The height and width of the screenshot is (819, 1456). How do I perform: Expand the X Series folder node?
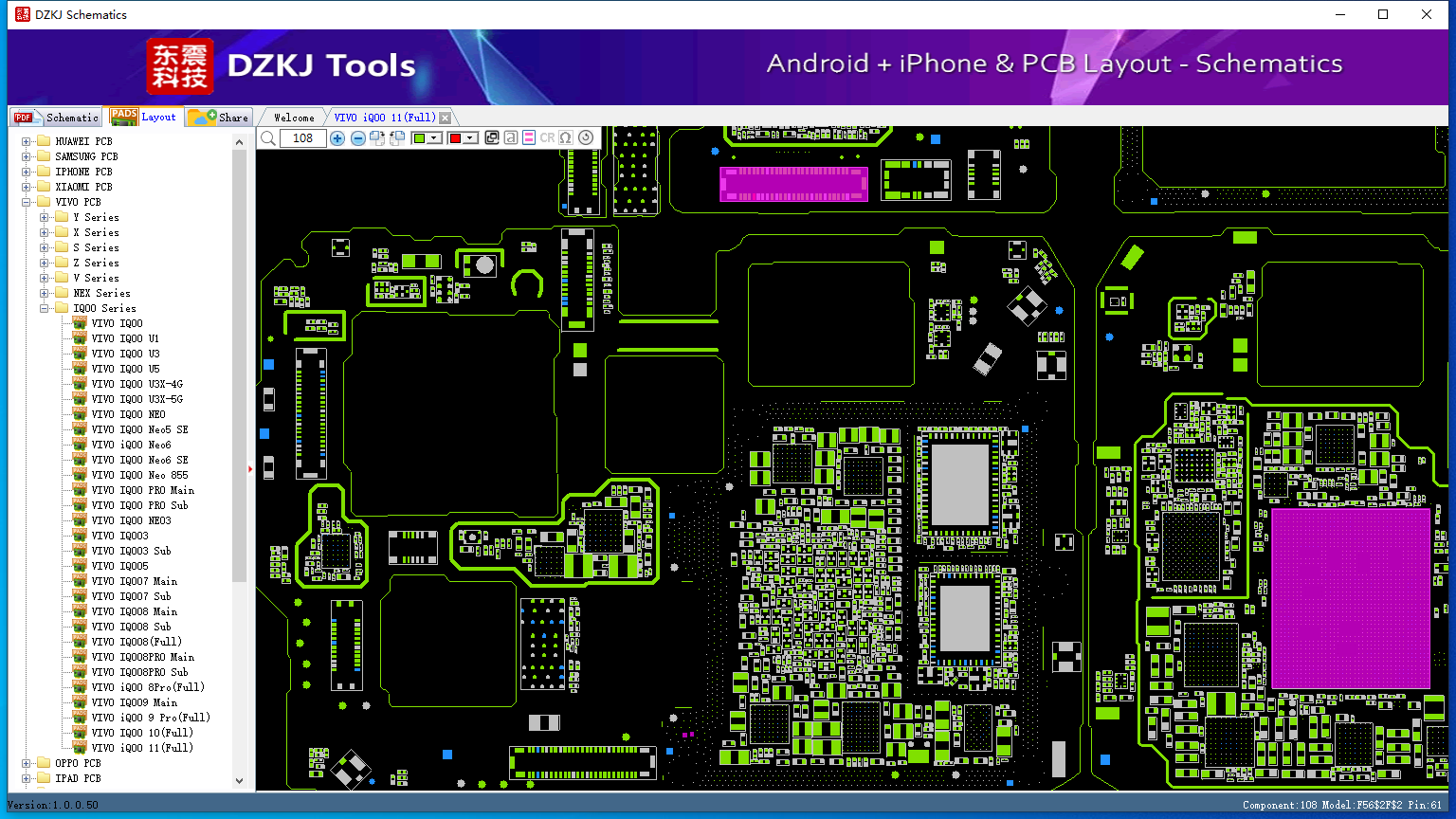(x=45, y=232)
